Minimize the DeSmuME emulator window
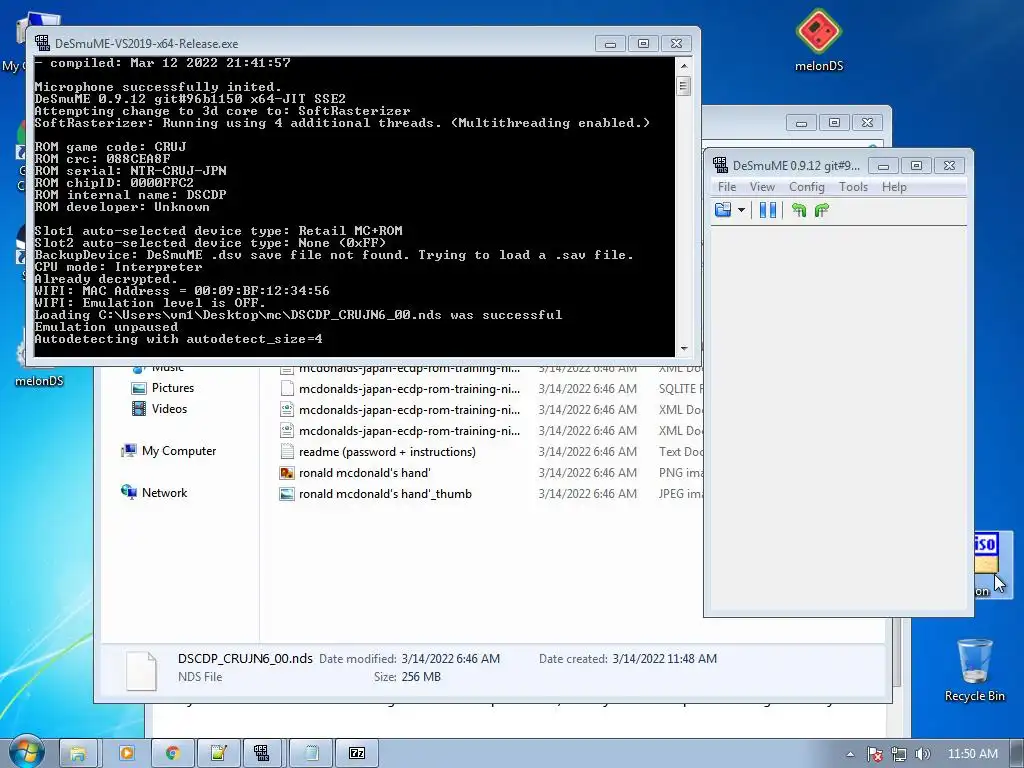Image resolution: width=1024 pixels, height=768 pixels. point(884,166)
